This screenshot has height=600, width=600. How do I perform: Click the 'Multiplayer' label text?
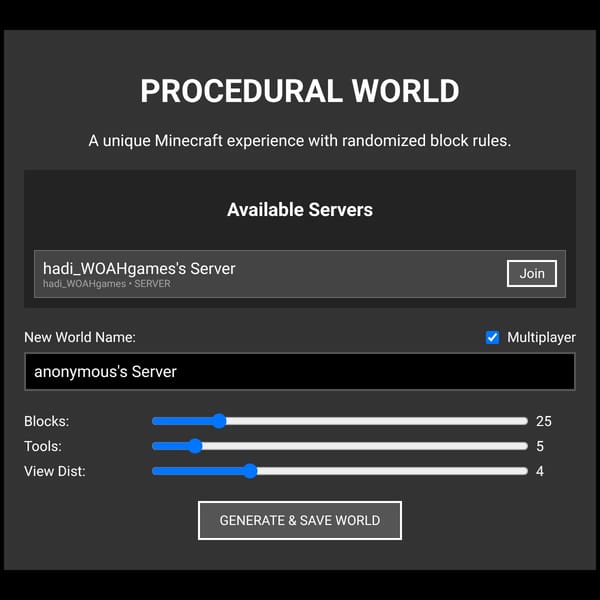coord(541,337)
